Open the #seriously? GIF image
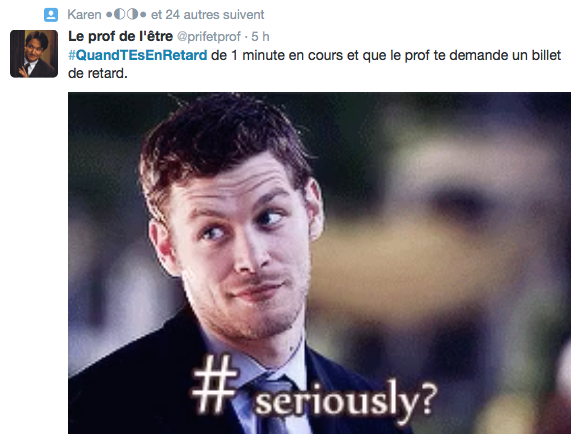 coord(319,263)
